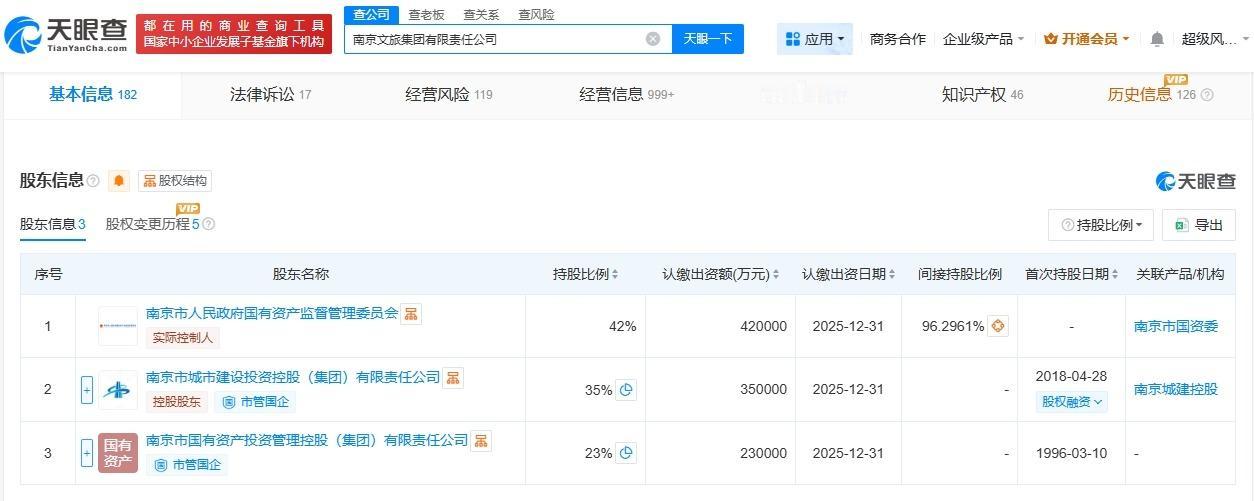
Task: Switch to 查关系 search tab
Action: tap(481, 14)
